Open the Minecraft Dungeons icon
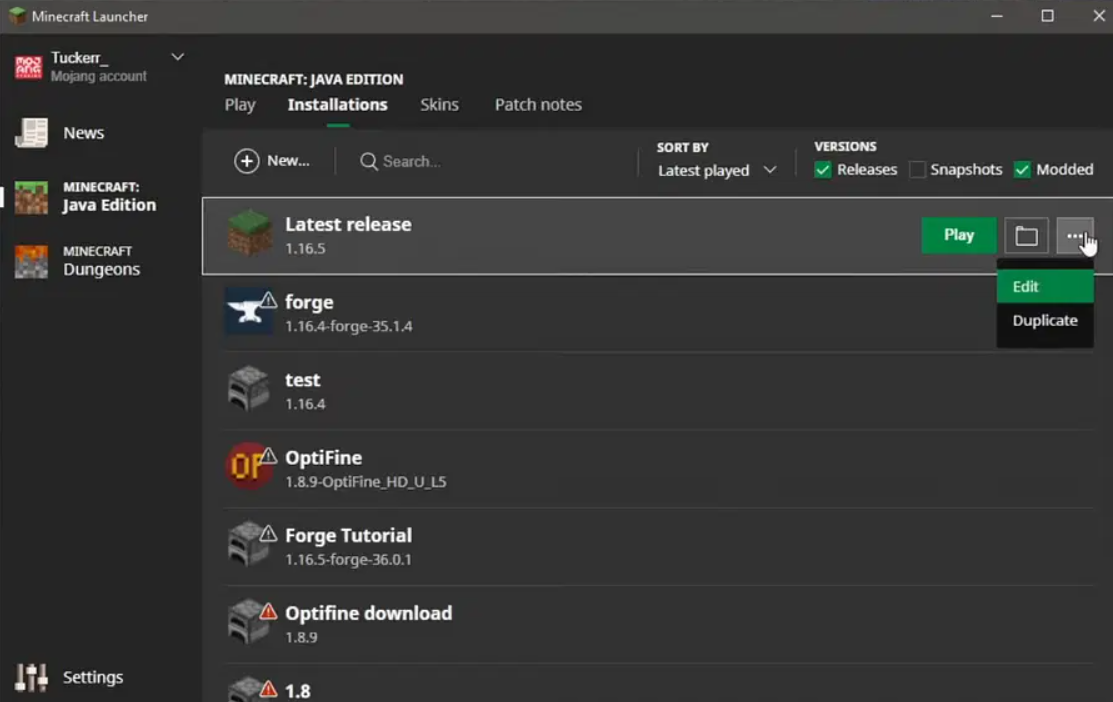Screen dimensions: 1113x702 (x=31, y=261)
